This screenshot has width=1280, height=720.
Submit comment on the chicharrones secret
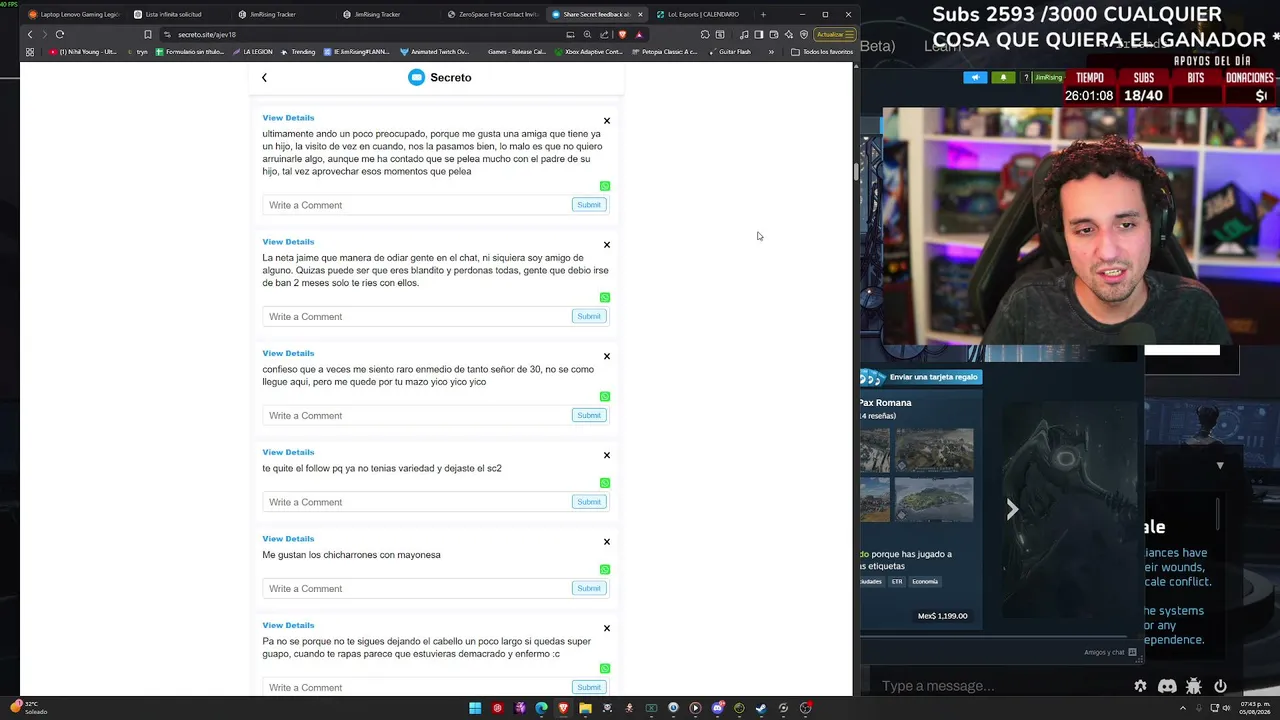[x=589, y=588]
